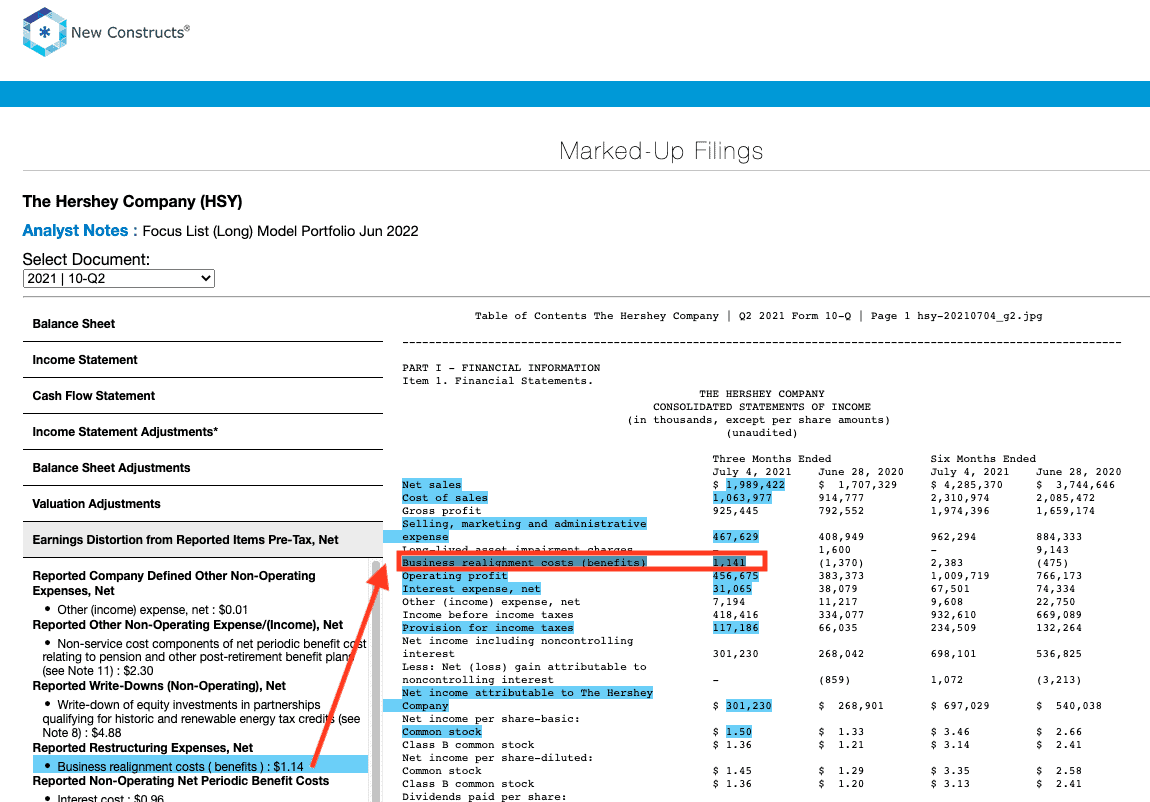
Task: Click highlighted Operating profit label
Action: tap(455, 576)
